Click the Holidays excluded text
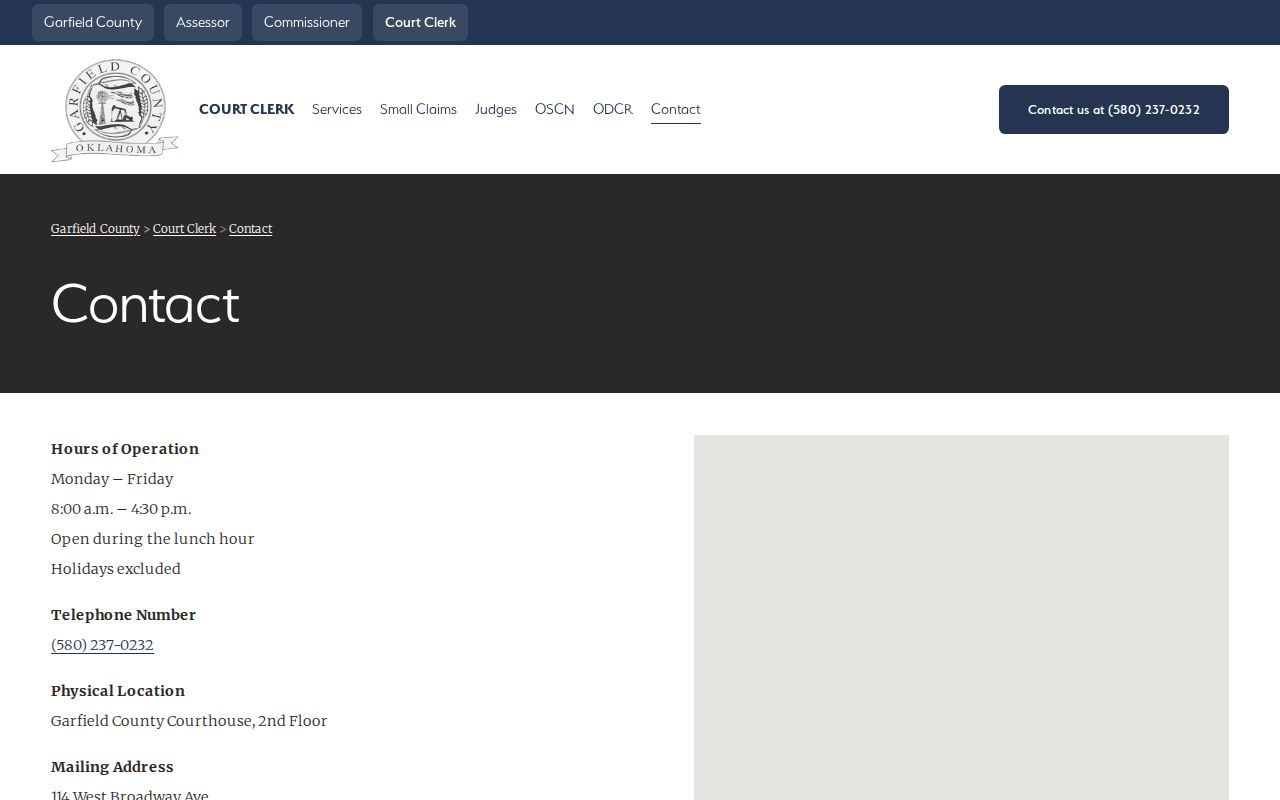1280x800 pixels. [x=116, y=569]
